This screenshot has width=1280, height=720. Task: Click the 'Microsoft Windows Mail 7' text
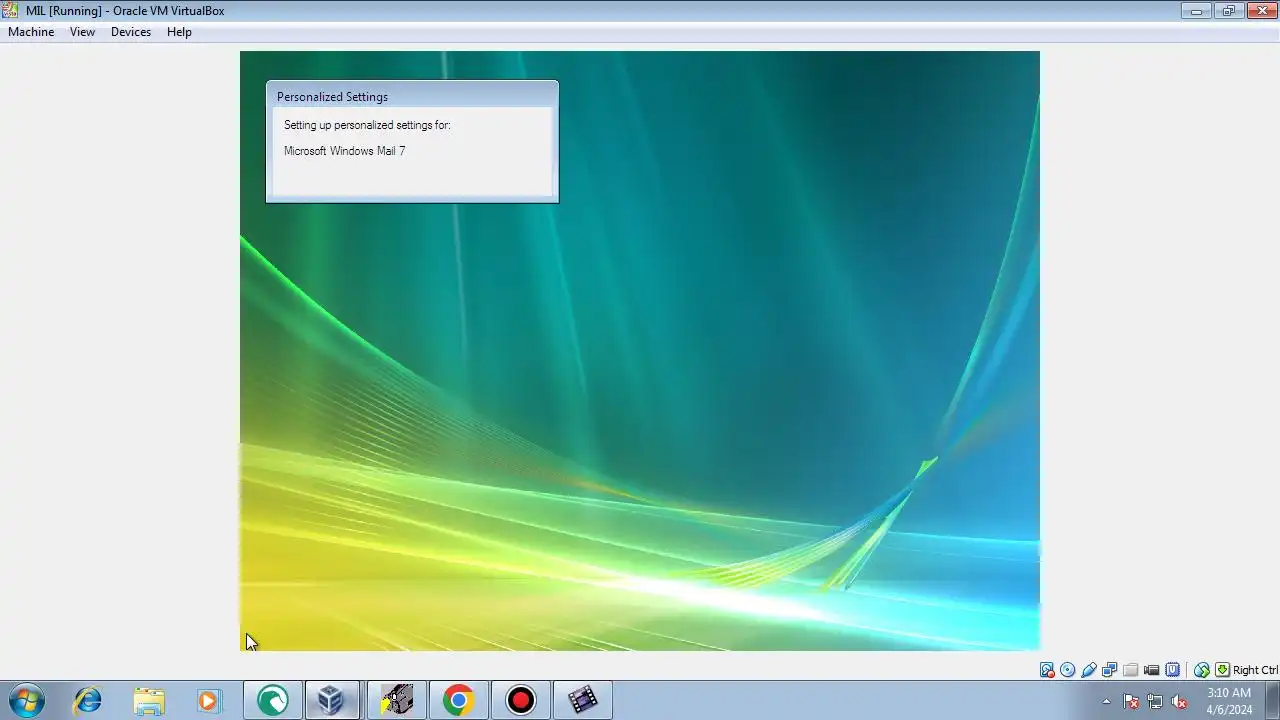[x=344, y=151]
